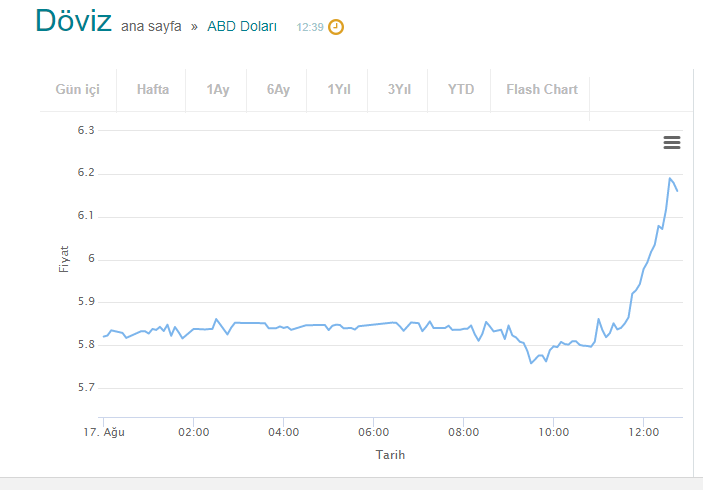Select the 1Yıl tab
This screenshot has width=703, height=490.
339,89
